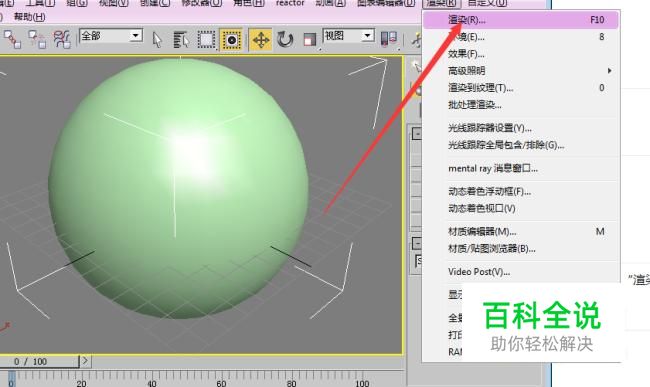The width and height of the screenshot is (650, 387).
Task: Choose the Select and Scale tool
Action: [310, 40]
